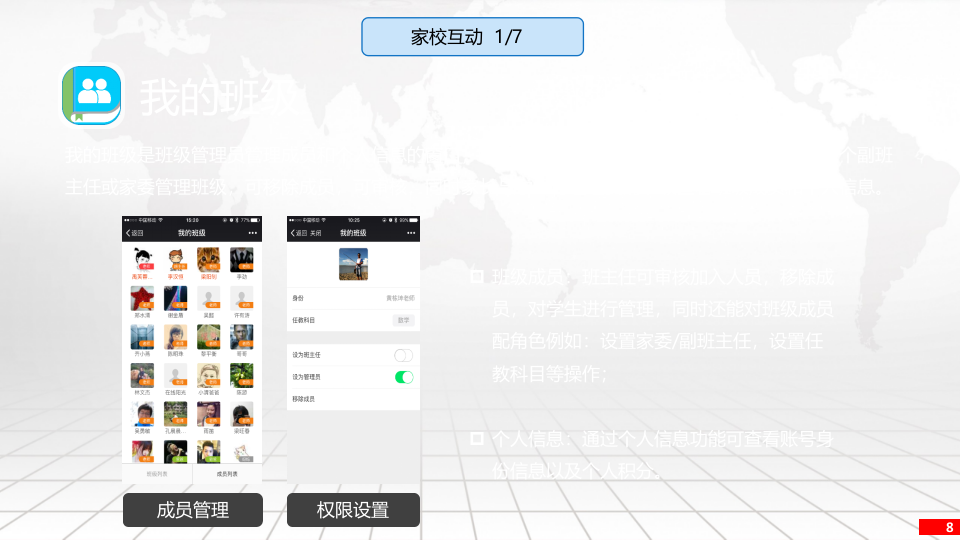Tap the 身份 identity row
This screenshot has width=960, height=540.
click(353, 298)
